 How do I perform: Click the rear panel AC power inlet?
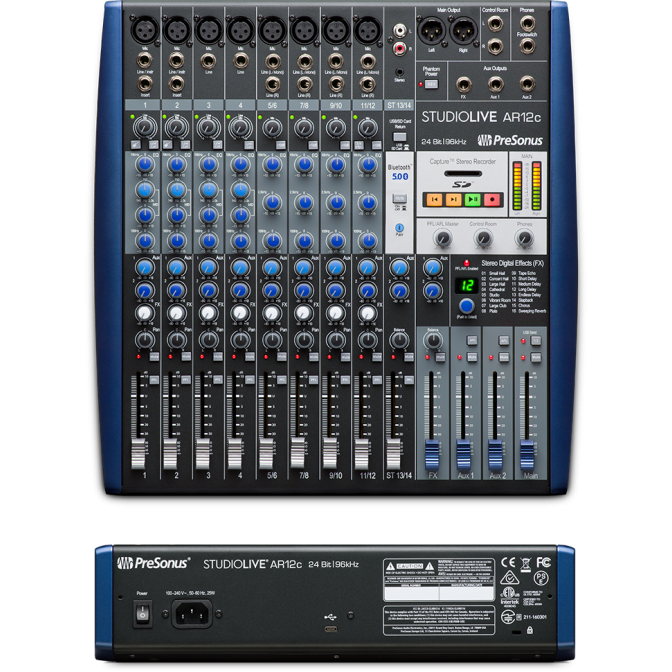point(192,614)
